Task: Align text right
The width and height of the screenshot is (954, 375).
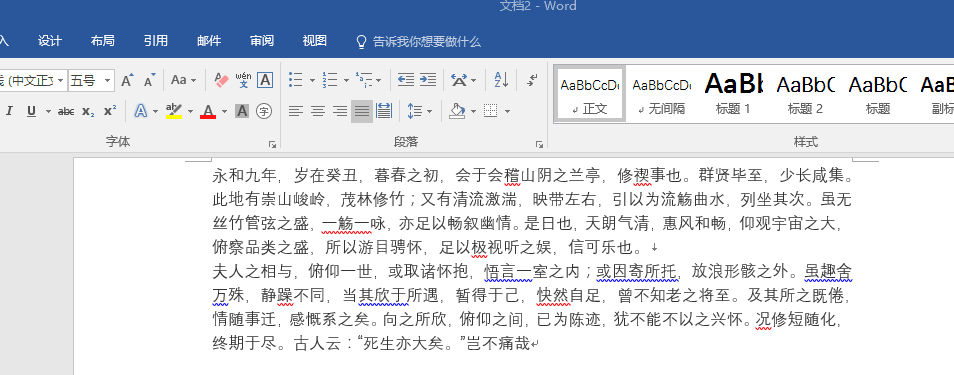Action: [339, 111]
